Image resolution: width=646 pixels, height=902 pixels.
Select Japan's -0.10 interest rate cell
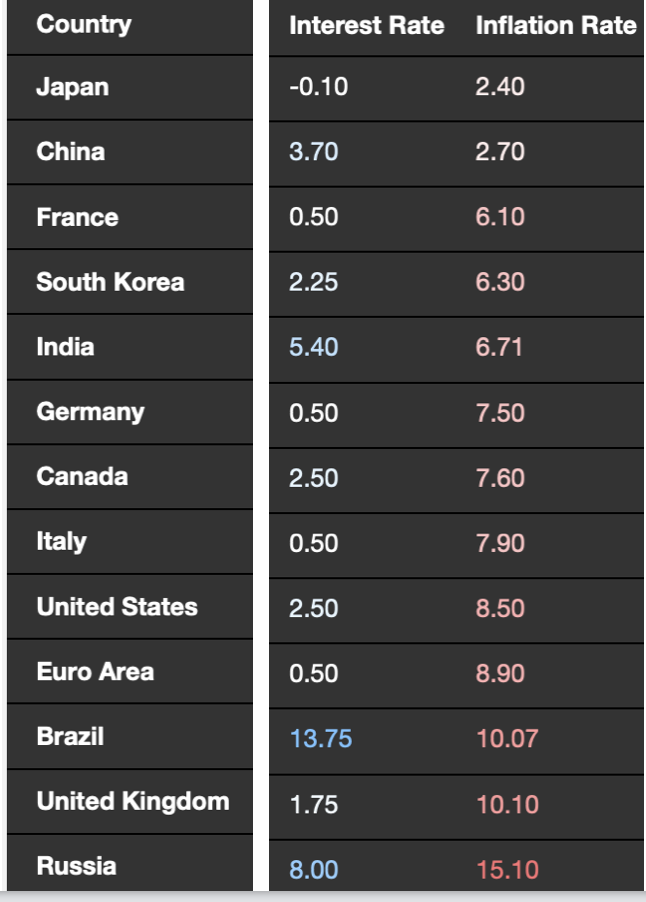(x=318, y=87)
